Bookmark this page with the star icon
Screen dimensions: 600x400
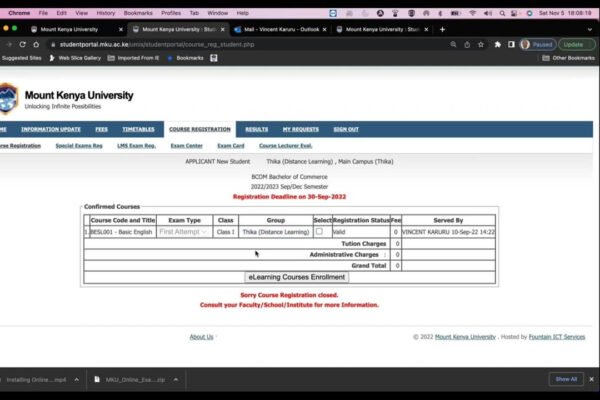pos(481,44)
